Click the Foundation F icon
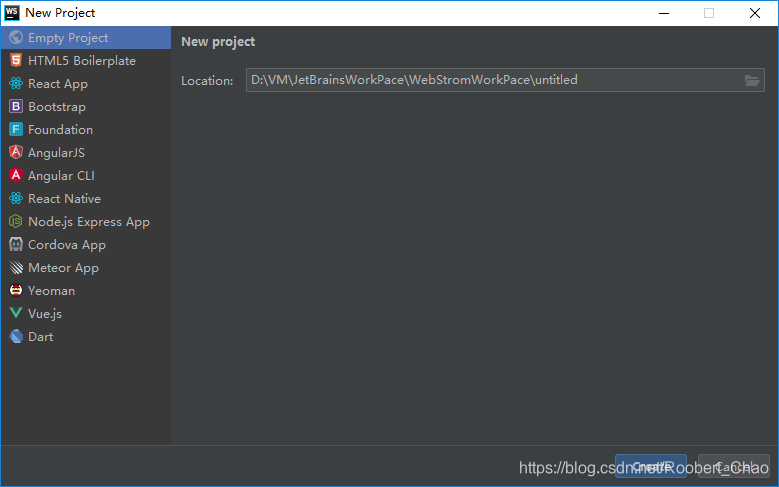The image size is (779, 487). pos(16,129)
